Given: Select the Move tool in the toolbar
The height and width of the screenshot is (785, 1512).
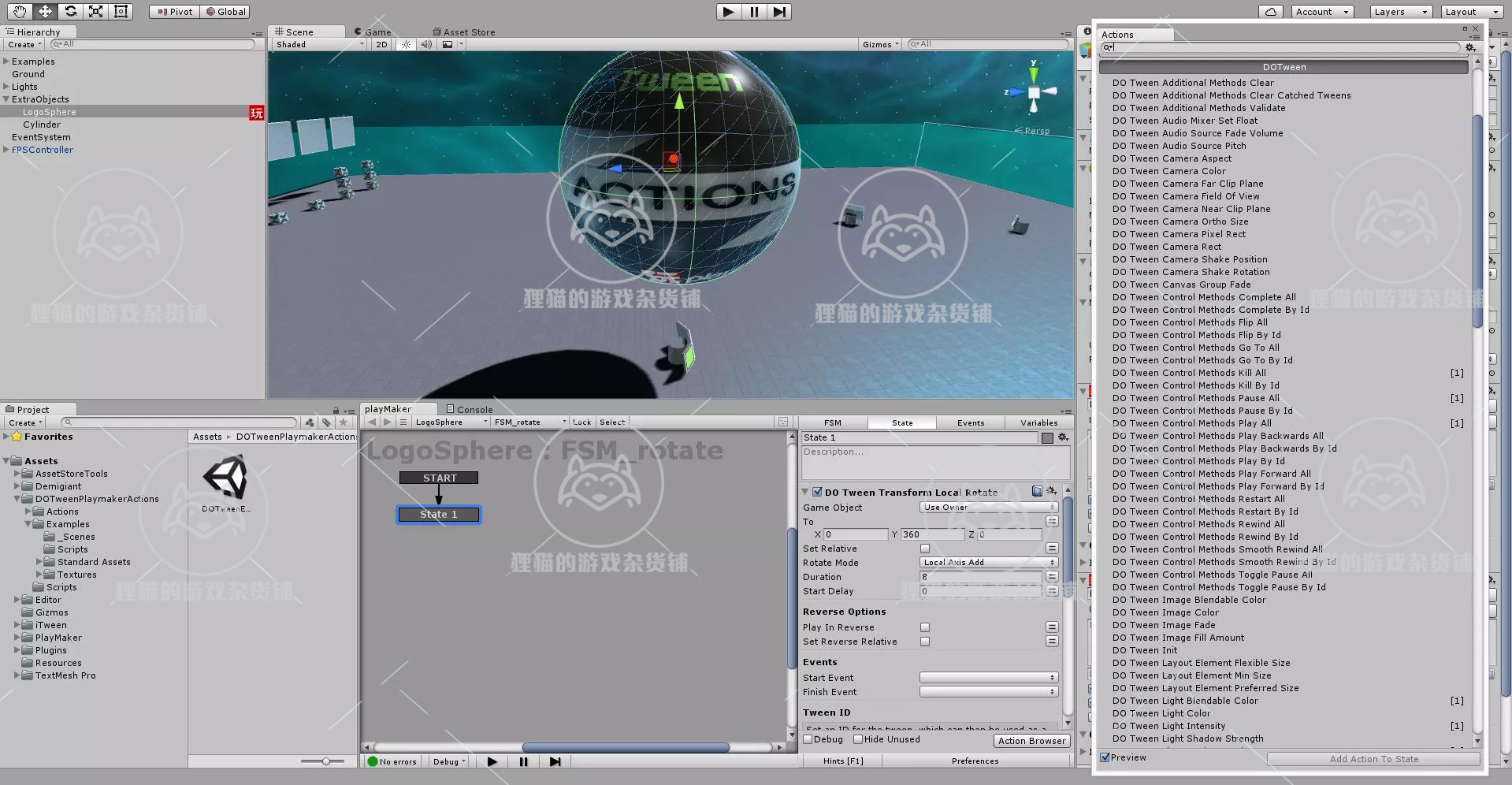Looking at the screenshot, I should [45, 11].
